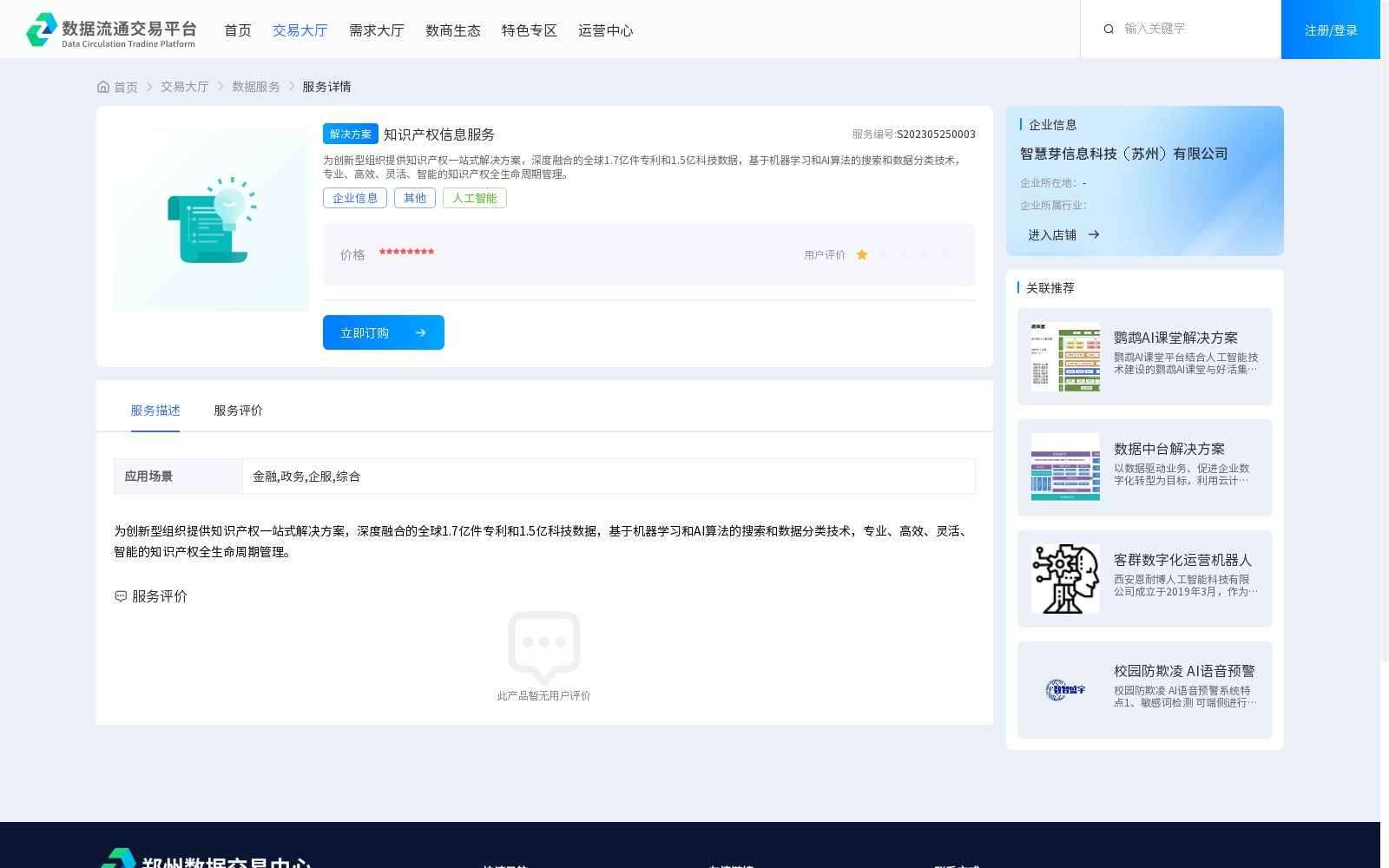Screen dimensions: 1389x868
Task: Click the 关联推荐 heading
Action: pyautogui.click(x=1050, y=288)
